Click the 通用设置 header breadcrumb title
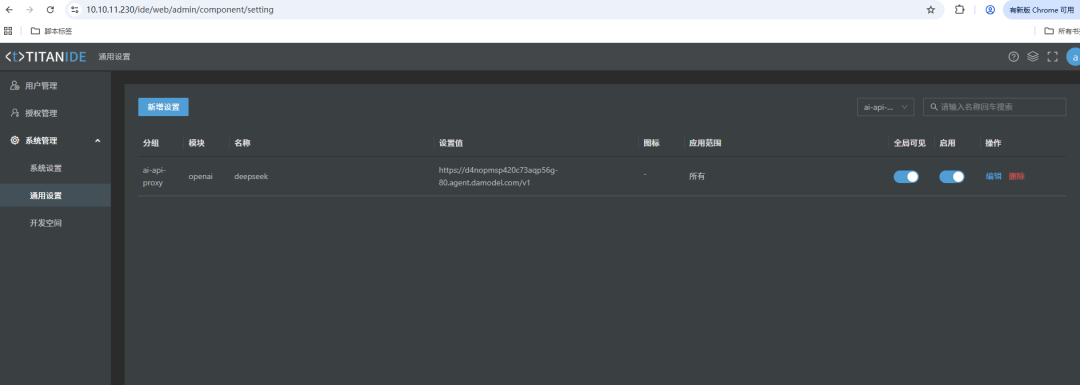Screen dimensions: 1080x385 [x=114, y=57]
